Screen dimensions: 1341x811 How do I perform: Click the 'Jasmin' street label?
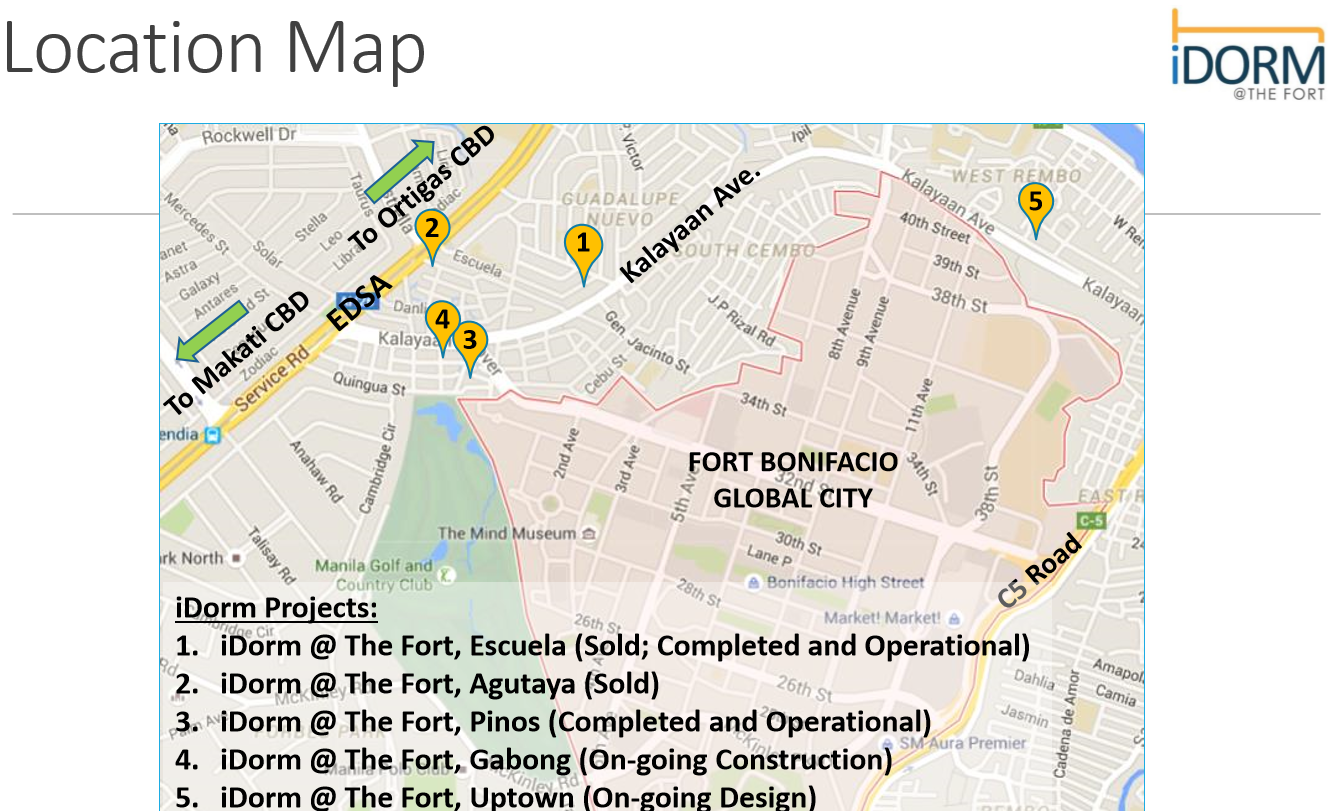pyautogui.click(x=1025, y=717)
